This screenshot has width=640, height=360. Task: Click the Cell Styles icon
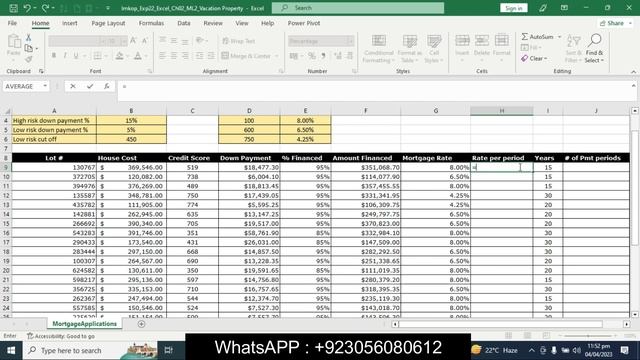coord(434,41)
